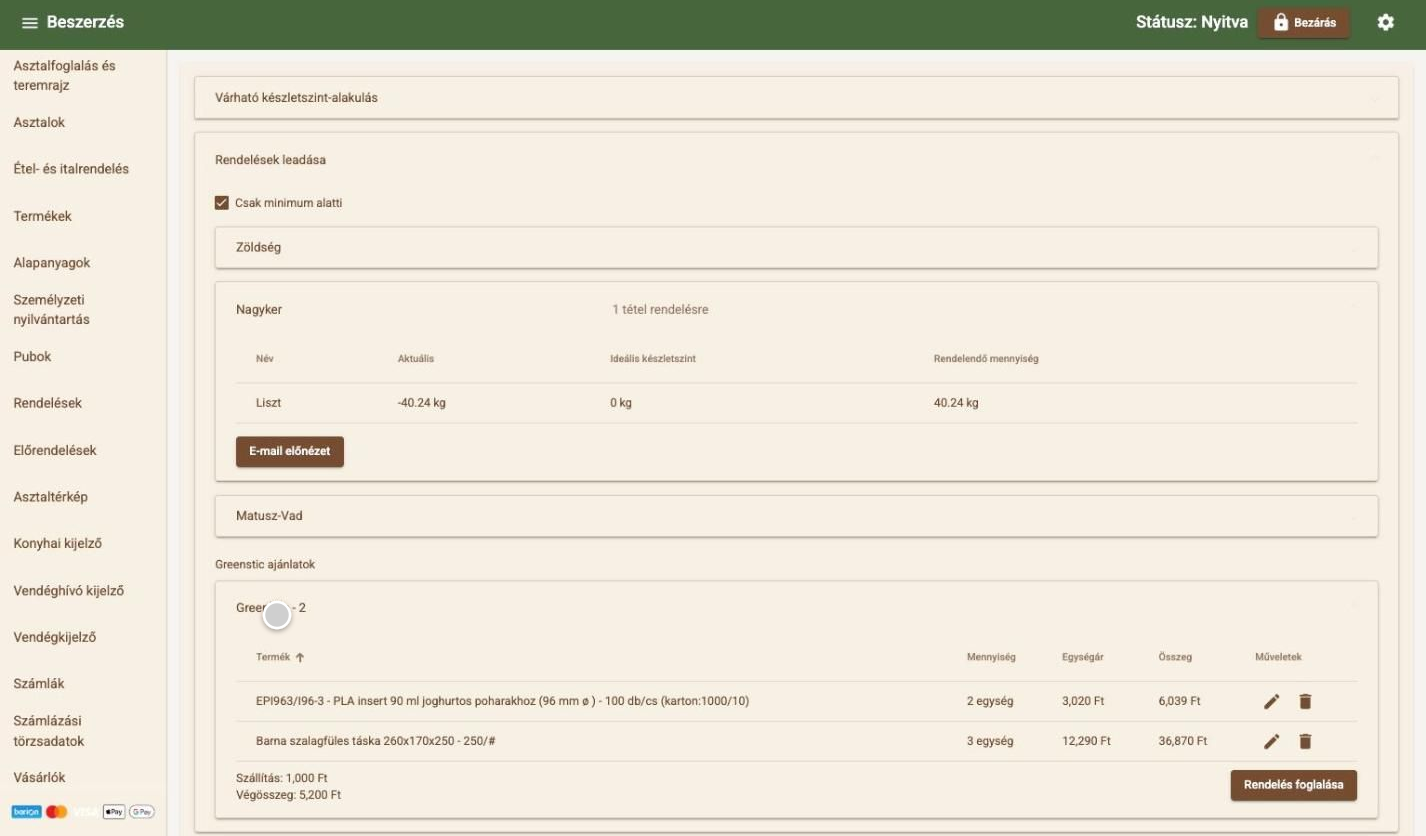Collapse the Rendelések leadása panel

point(795,159)
